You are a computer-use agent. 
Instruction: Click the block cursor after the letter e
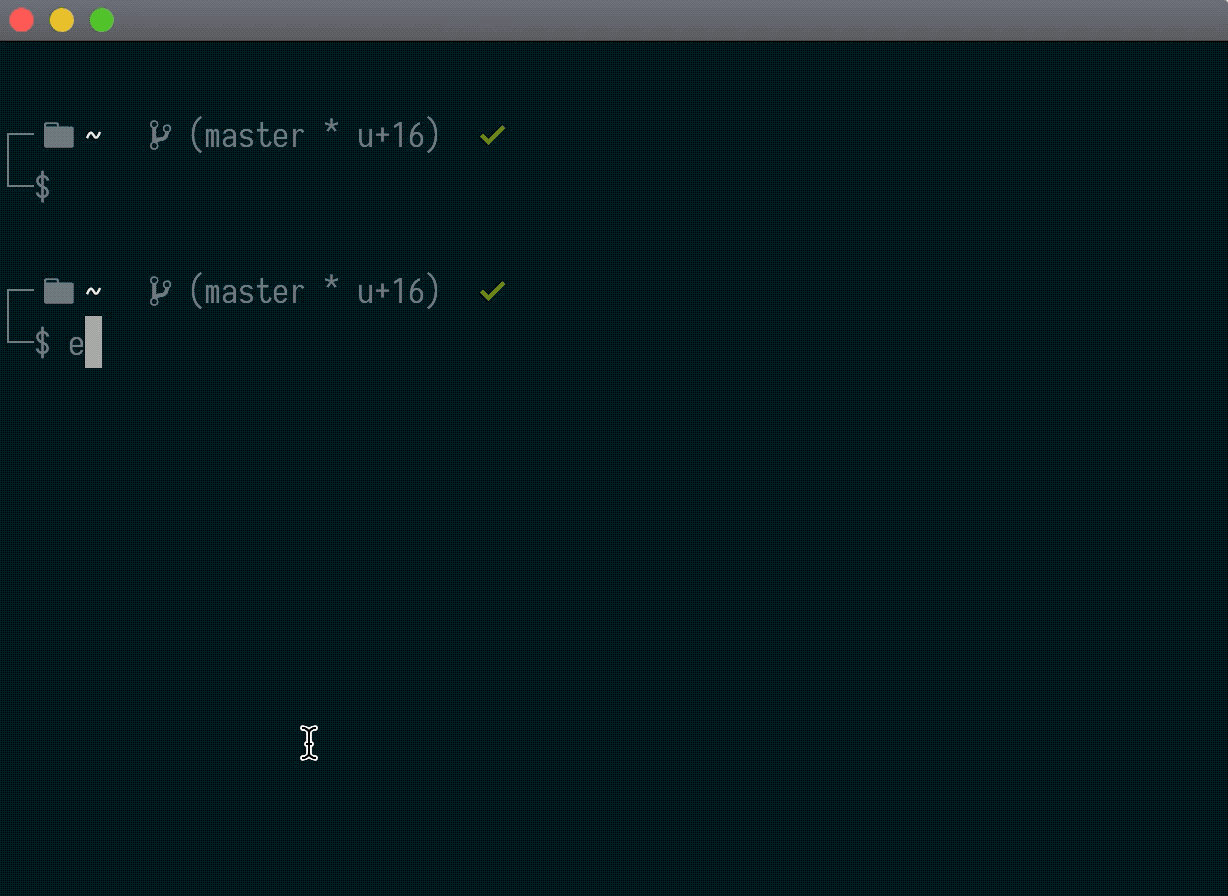(x=95, y=343)
